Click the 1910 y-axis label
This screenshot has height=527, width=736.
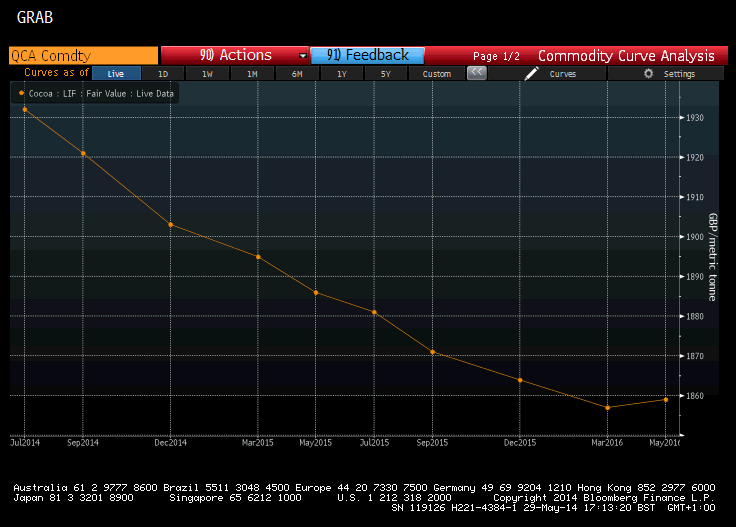695,197
